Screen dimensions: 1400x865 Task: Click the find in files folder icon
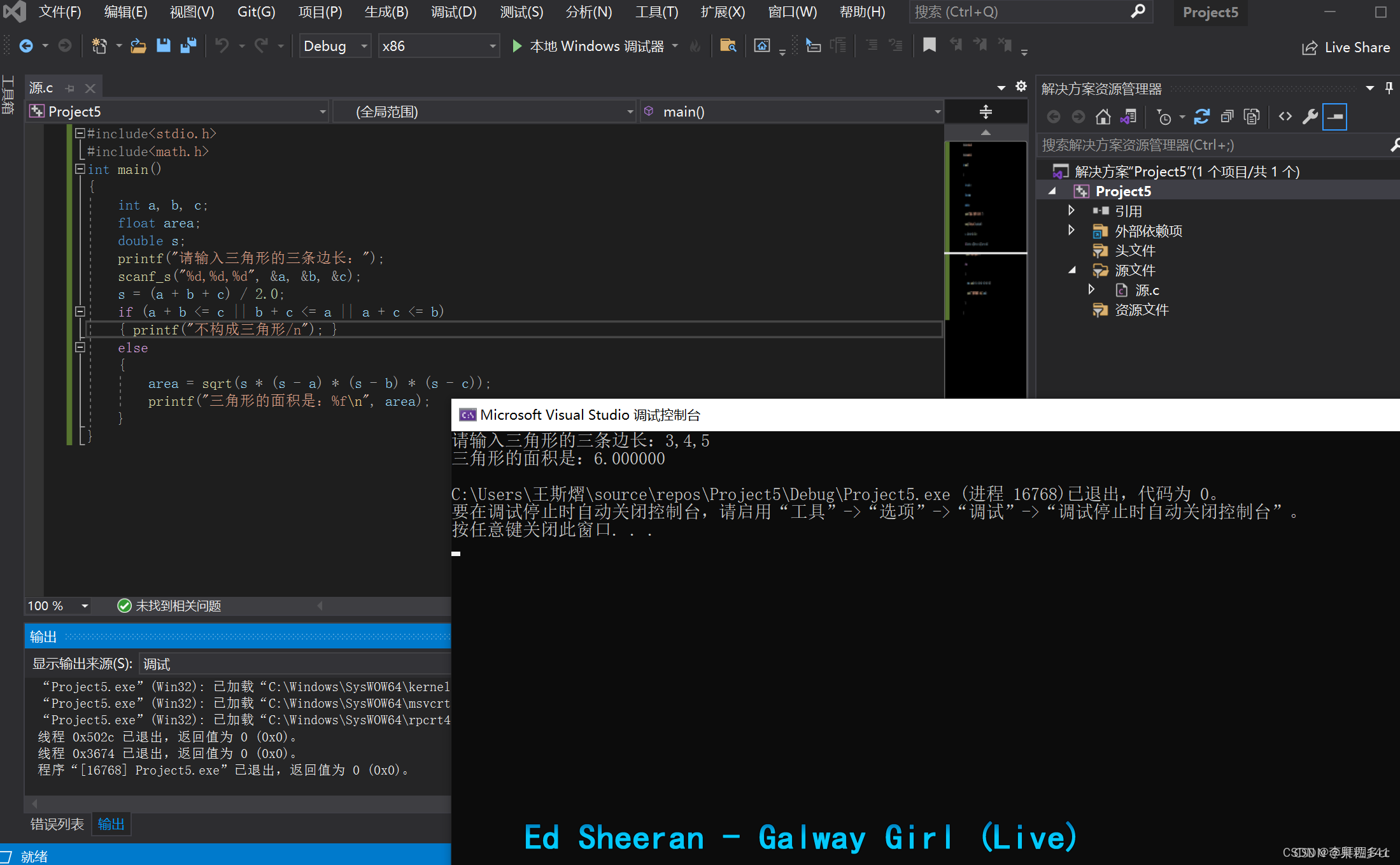pyautogui.click(x=728, y=46)
